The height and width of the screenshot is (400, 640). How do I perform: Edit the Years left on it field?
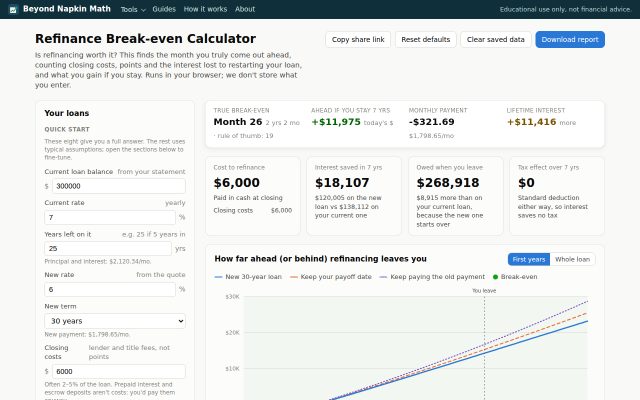pyautogui.click(x=108, y=249)
